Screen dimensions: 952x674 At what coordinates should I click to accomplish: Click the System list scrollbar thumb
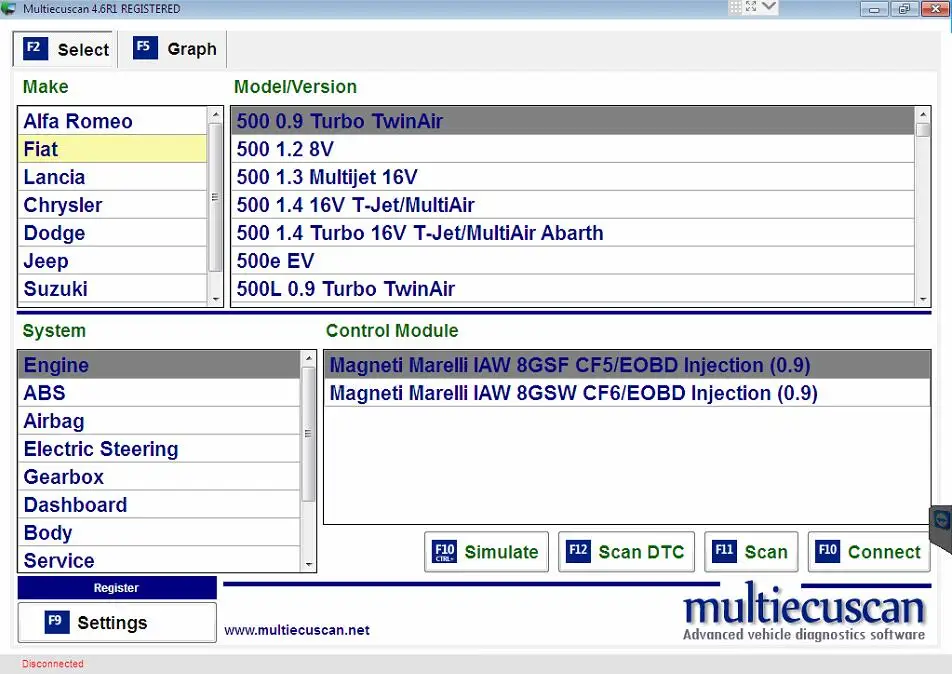pyautogui.click(x=308, y=434)
